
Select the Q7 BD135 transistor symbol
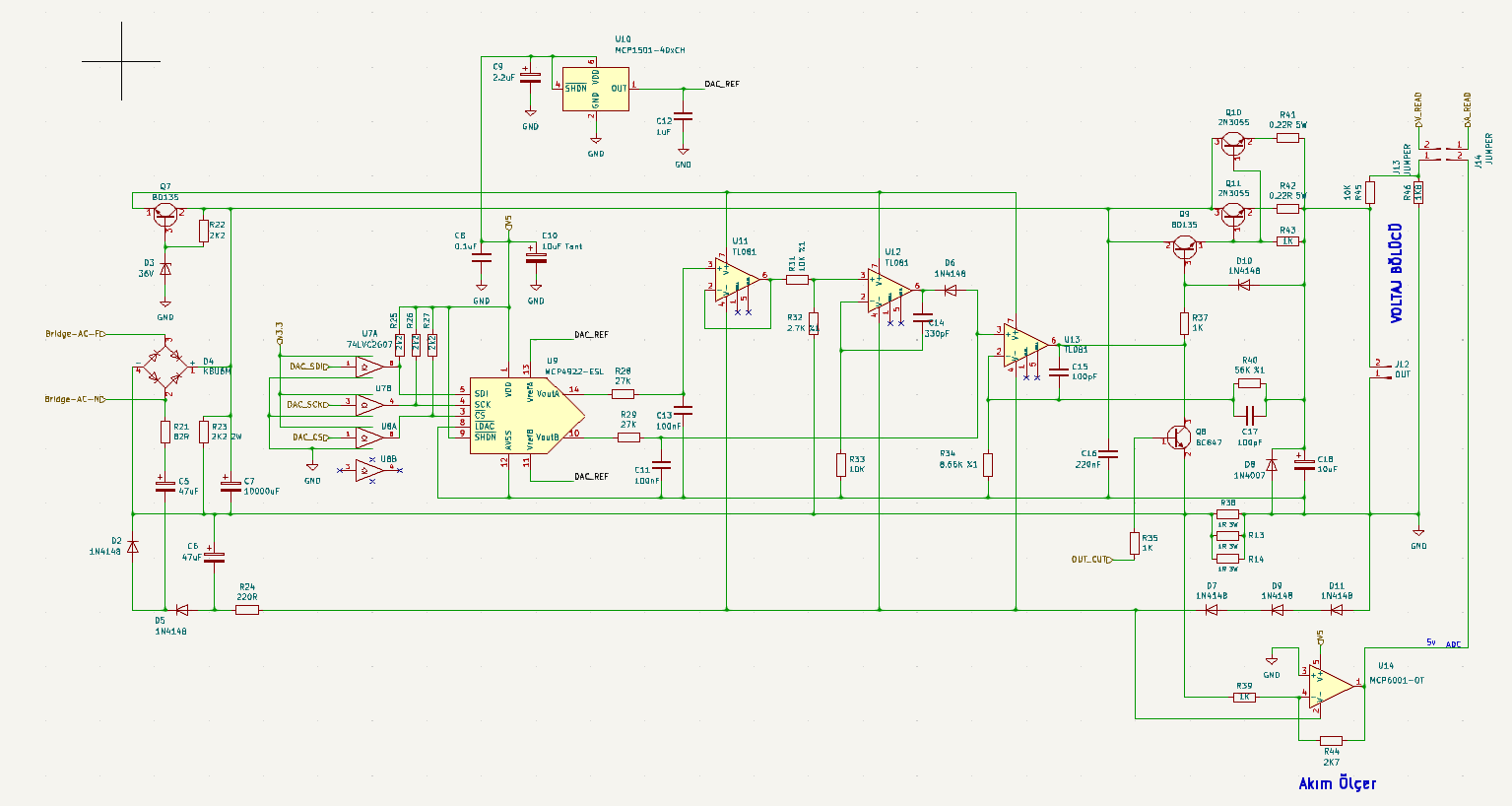(x=165, y=213)
